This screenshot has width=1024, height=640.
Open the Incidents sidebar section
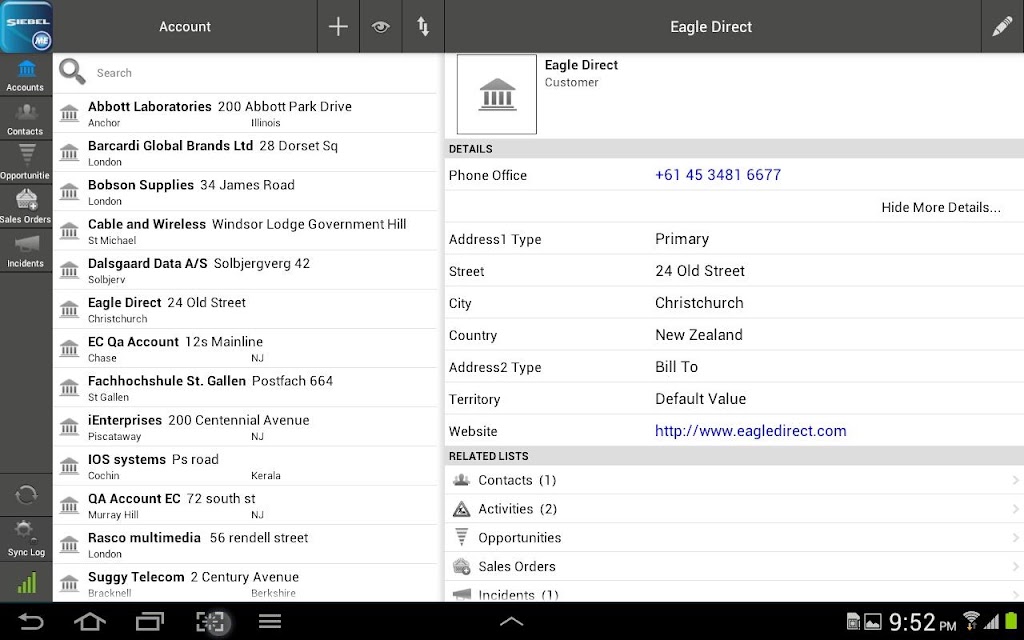click(25, 251)
